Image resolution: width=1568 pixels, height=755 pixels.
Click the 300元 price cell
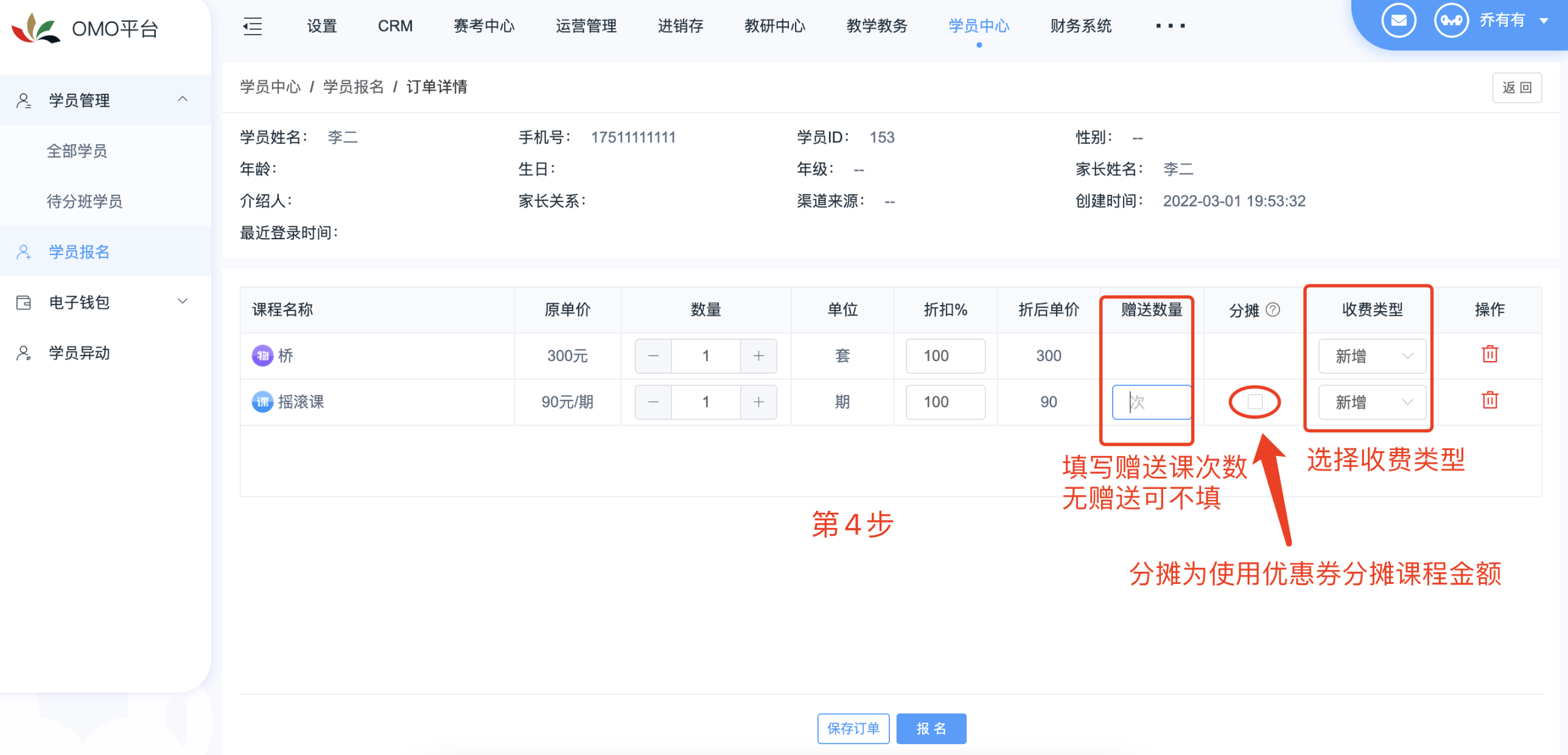click(567, 356)
